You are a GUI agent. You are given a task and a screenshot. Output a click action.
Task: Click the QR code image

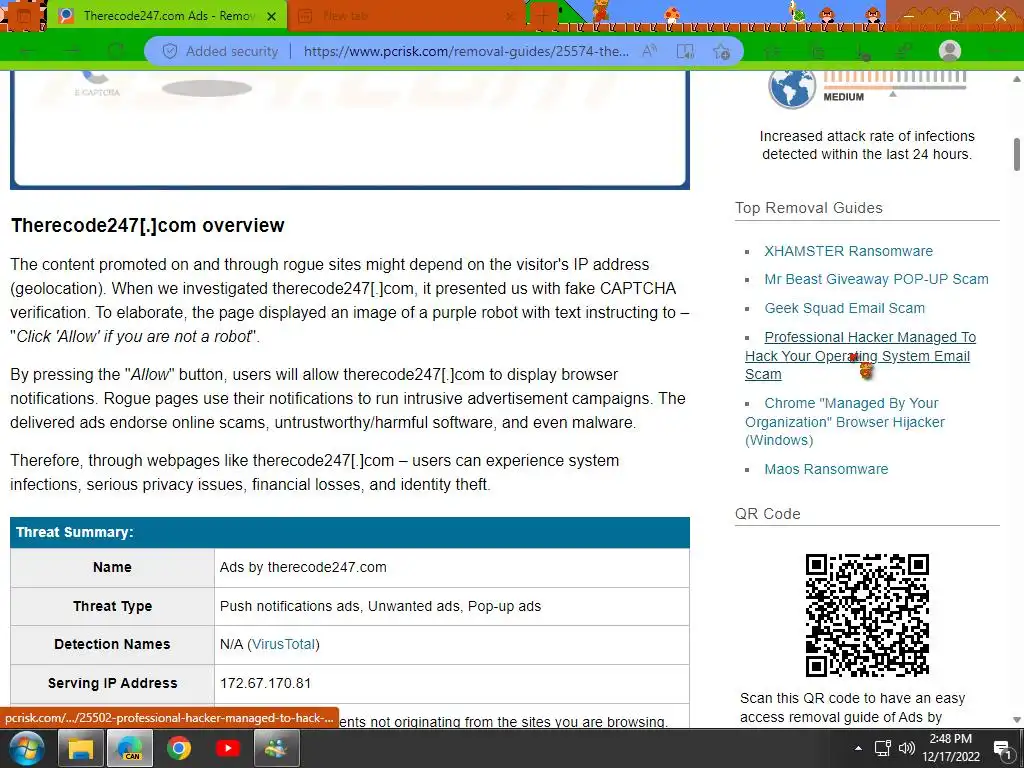click(x=867, y=615)
